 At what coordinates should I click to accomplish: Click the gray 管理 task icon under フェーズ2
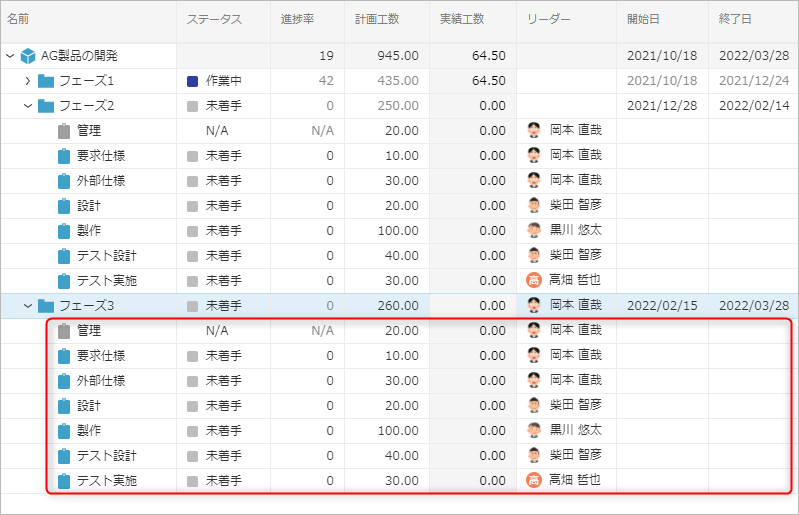(64, 131)
